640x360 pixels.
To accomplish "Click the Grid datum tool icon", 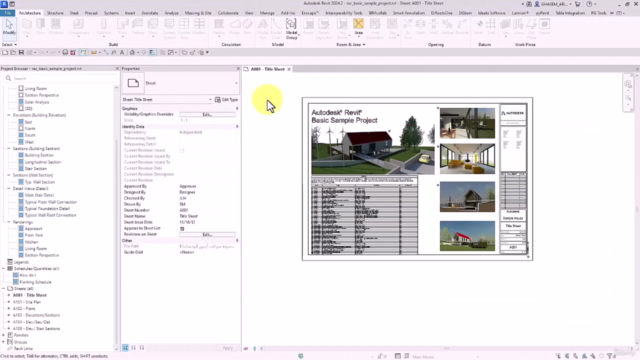I will pyautogui.click(x=491, y=25).
